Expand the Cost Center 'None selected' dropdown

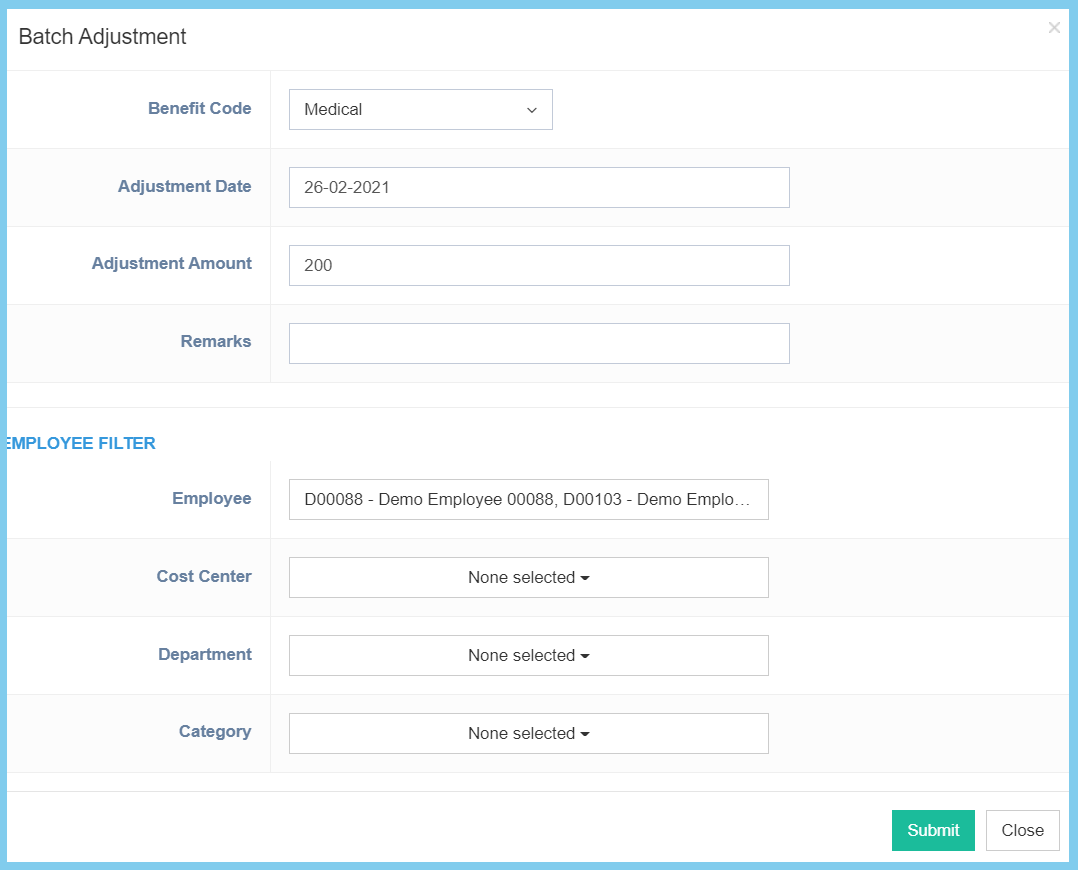pyautogui.click(x=528, y=578)
